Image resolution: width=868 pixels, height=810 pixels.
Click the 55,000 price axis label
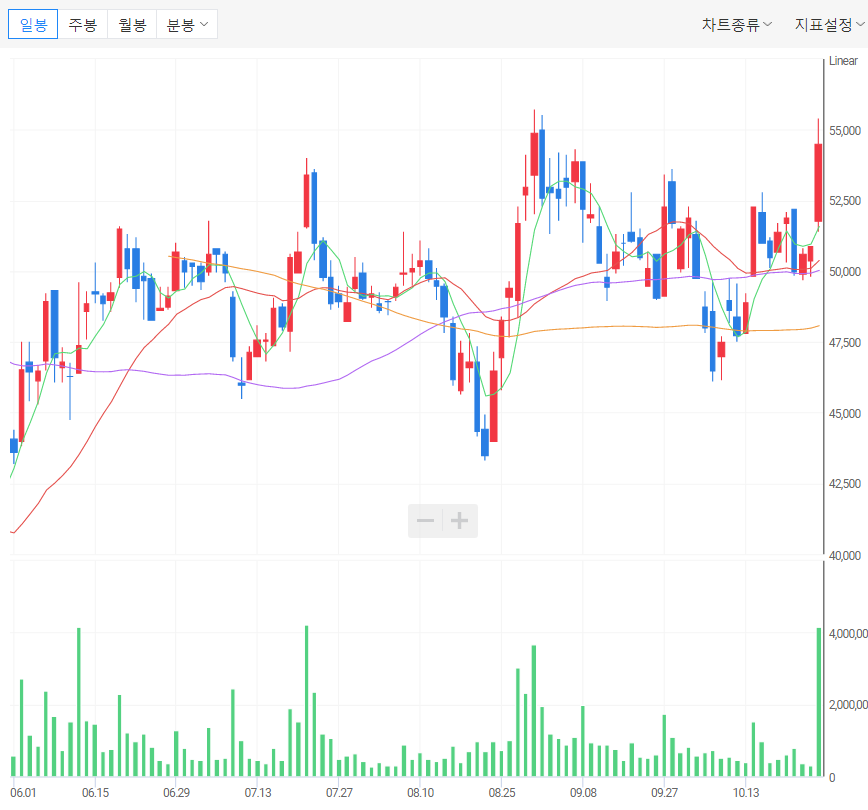coord(845,131)
